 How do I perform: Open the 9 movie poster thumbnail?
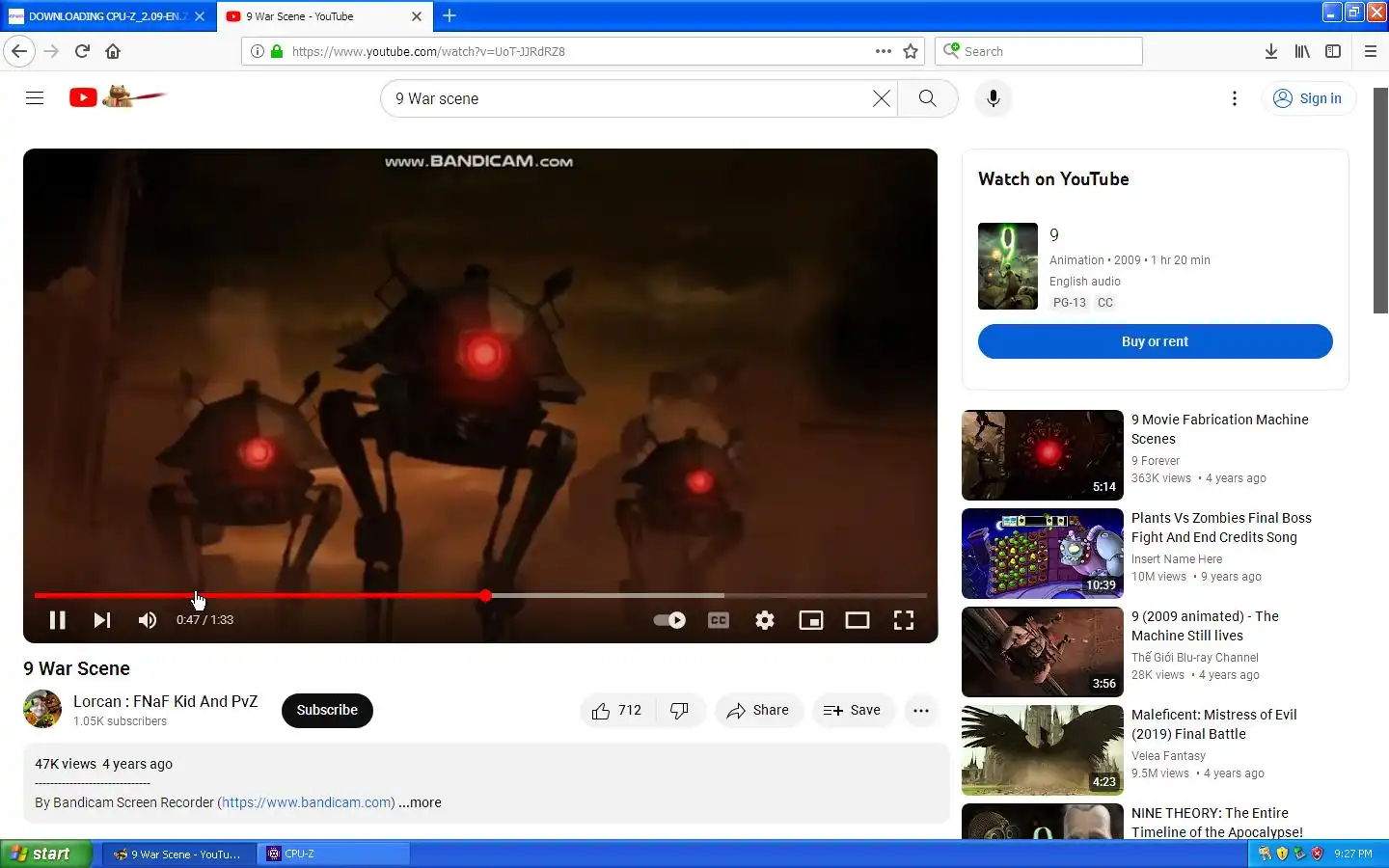click(x=1008, y=266)
